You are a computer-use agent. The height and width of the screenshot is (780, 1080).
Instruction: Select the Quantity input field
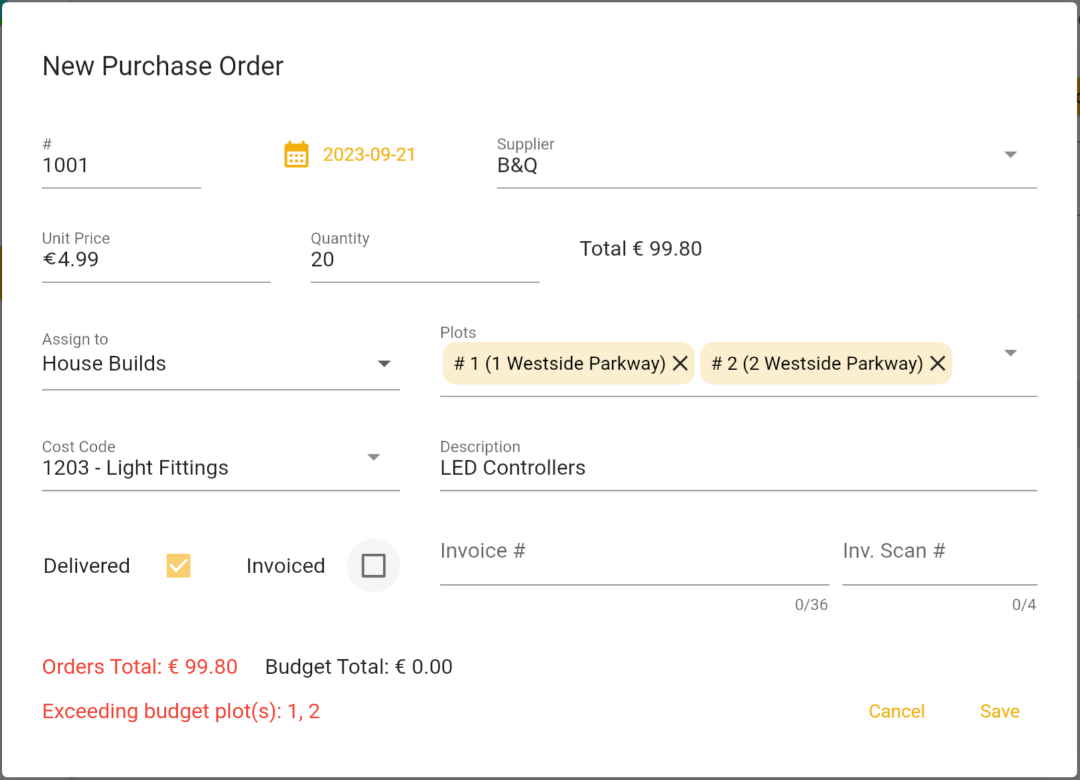pos(424,260)
